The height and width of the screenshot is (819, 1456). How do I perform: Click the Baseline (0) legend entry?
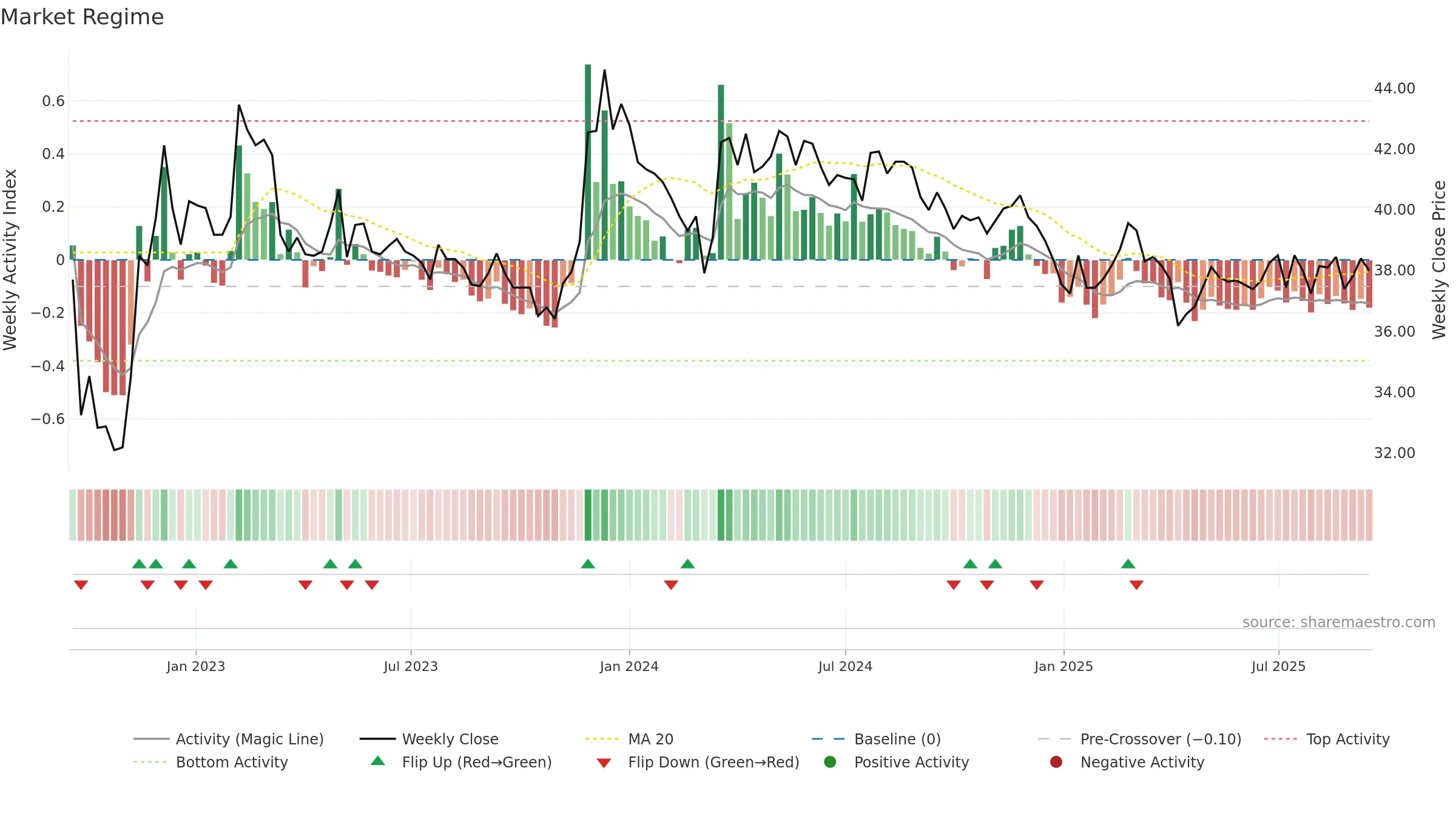point(876,739)
